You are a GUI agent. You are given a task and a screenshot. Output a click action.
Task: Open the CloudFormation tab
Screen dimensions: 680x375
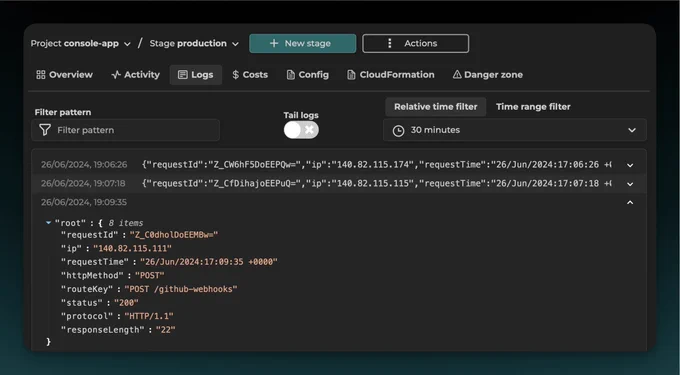click(x=390, y=75)
